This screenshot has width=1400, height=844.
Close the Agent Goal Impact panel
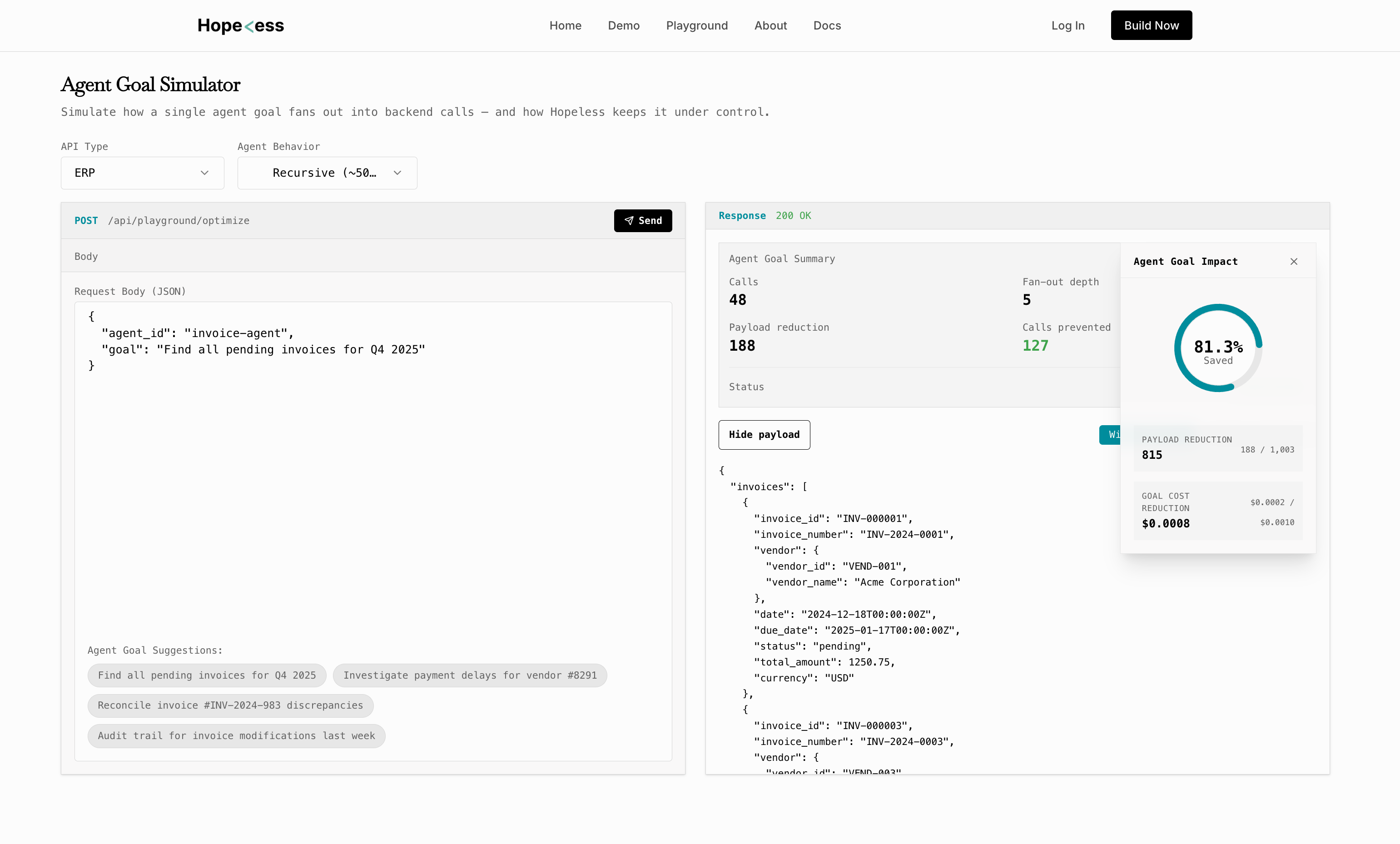[1294, 262]
